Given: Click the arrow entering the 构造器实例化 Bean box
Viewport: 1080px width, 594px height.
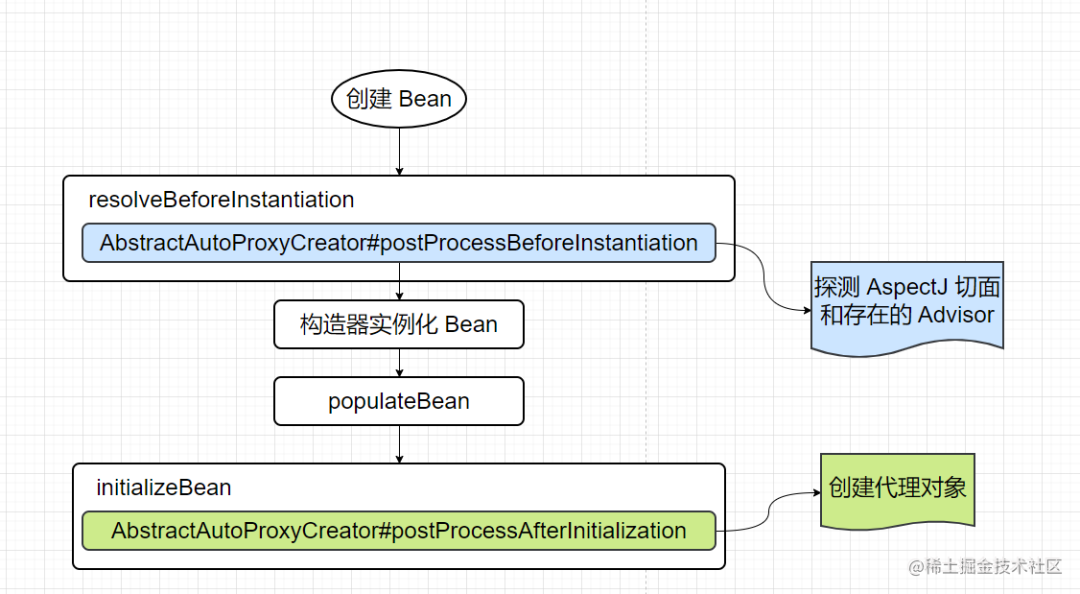Looking at the screenshot, I should 399,291.
